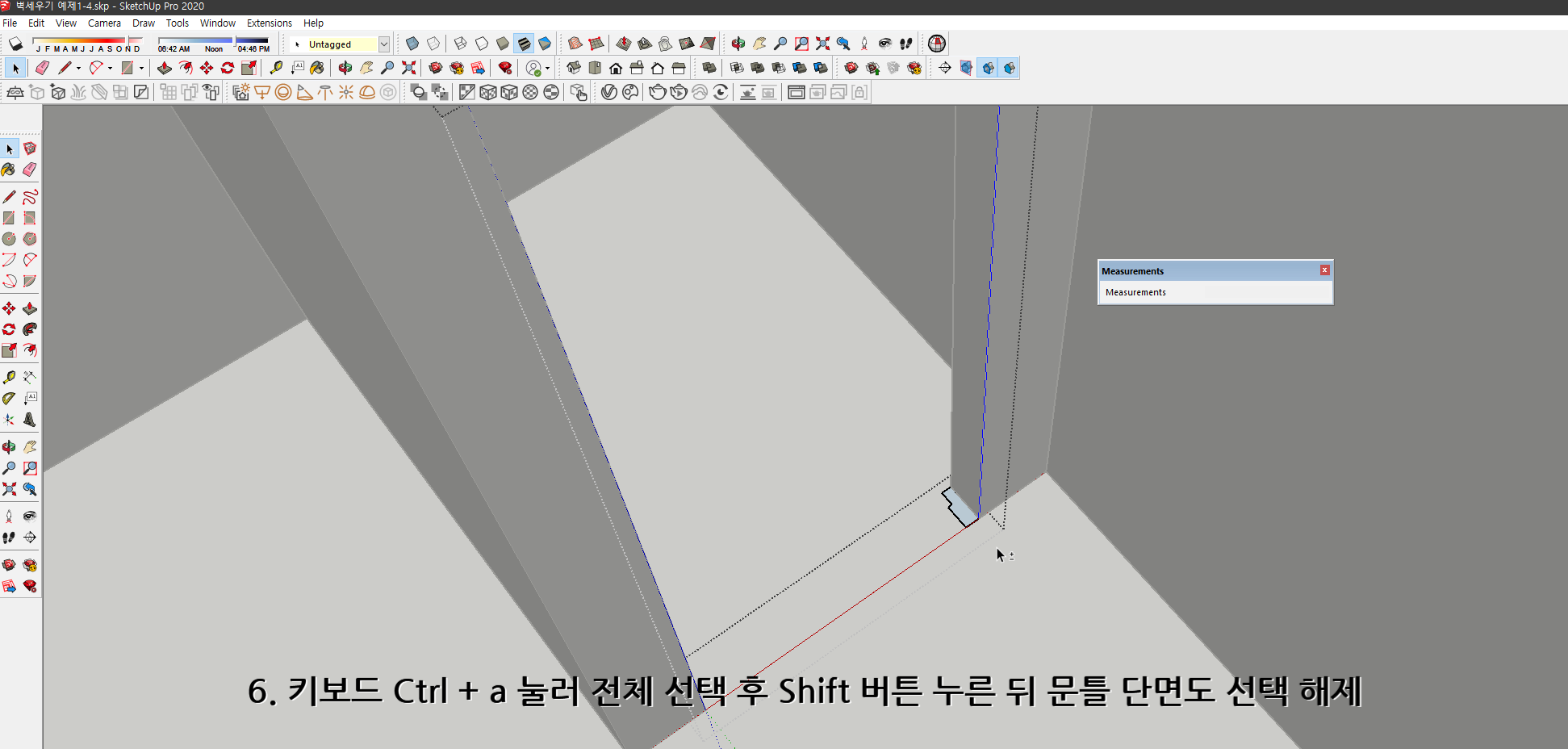Toggle X-ray face style
The image size is (1568, 749).
(x=412, y=44)
